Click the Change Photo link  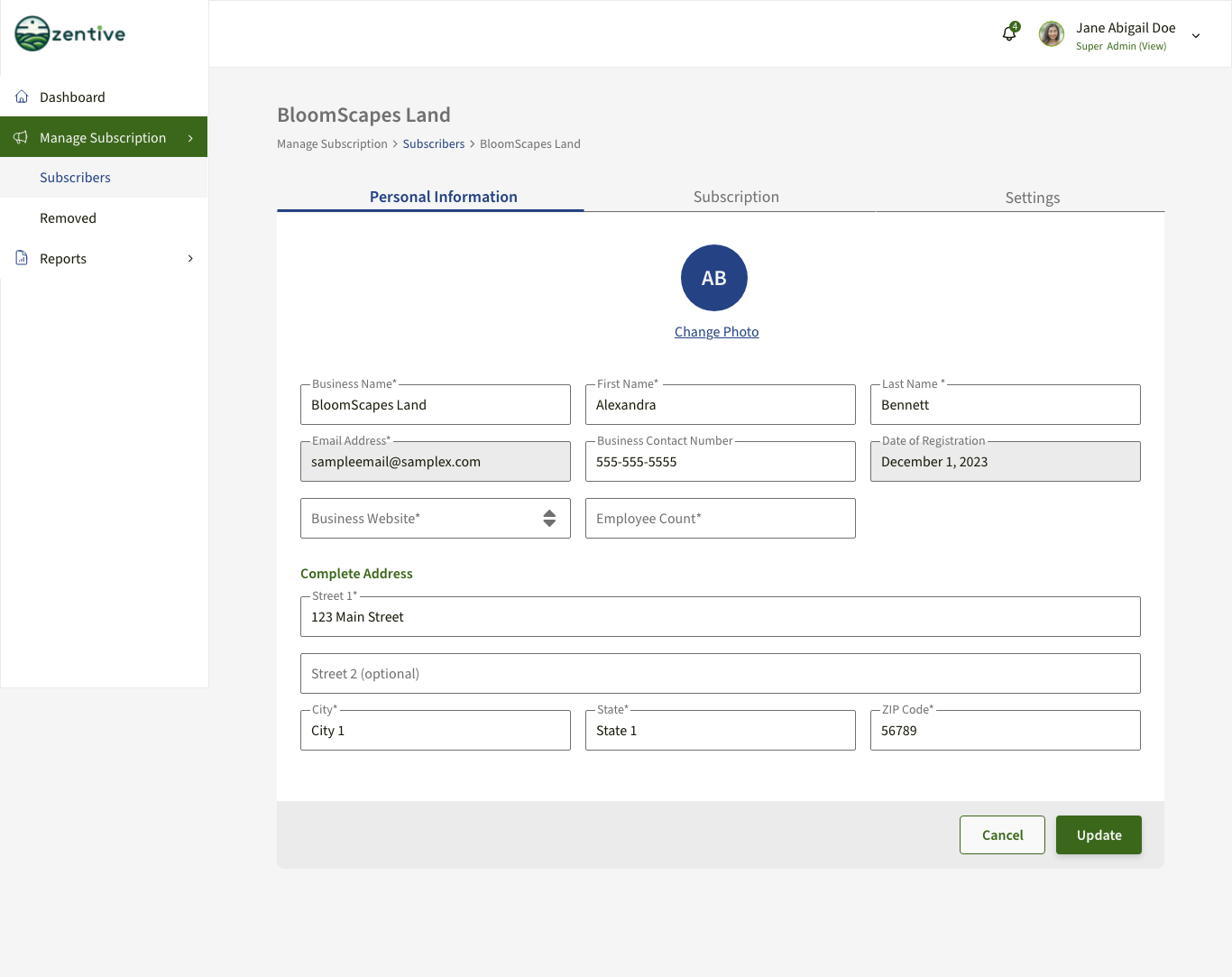[716, 332]
